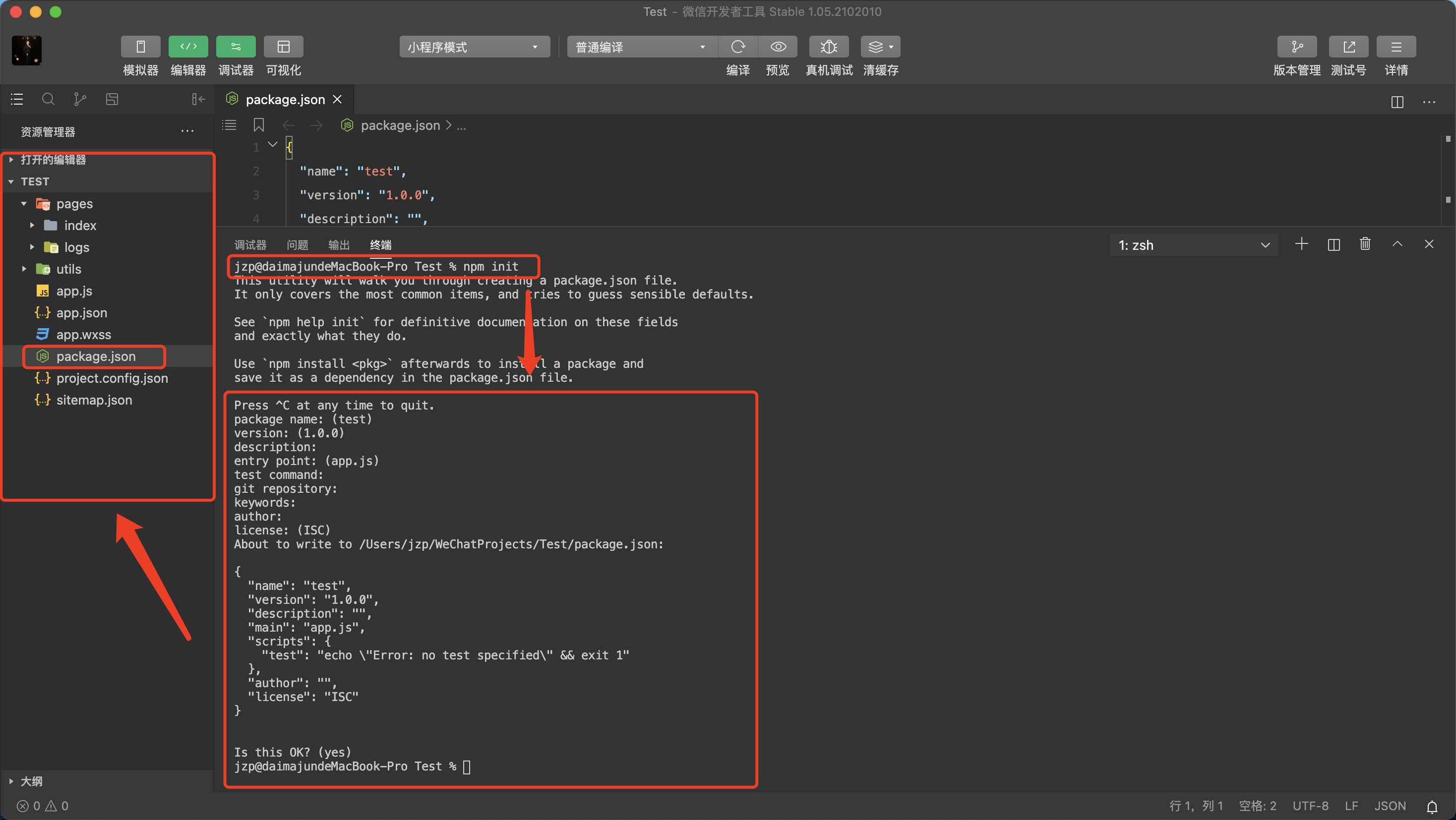Collapse the sidebar with the collapse icon
Viewport: 1456px width, 820px height.
[x=198, y=100]
